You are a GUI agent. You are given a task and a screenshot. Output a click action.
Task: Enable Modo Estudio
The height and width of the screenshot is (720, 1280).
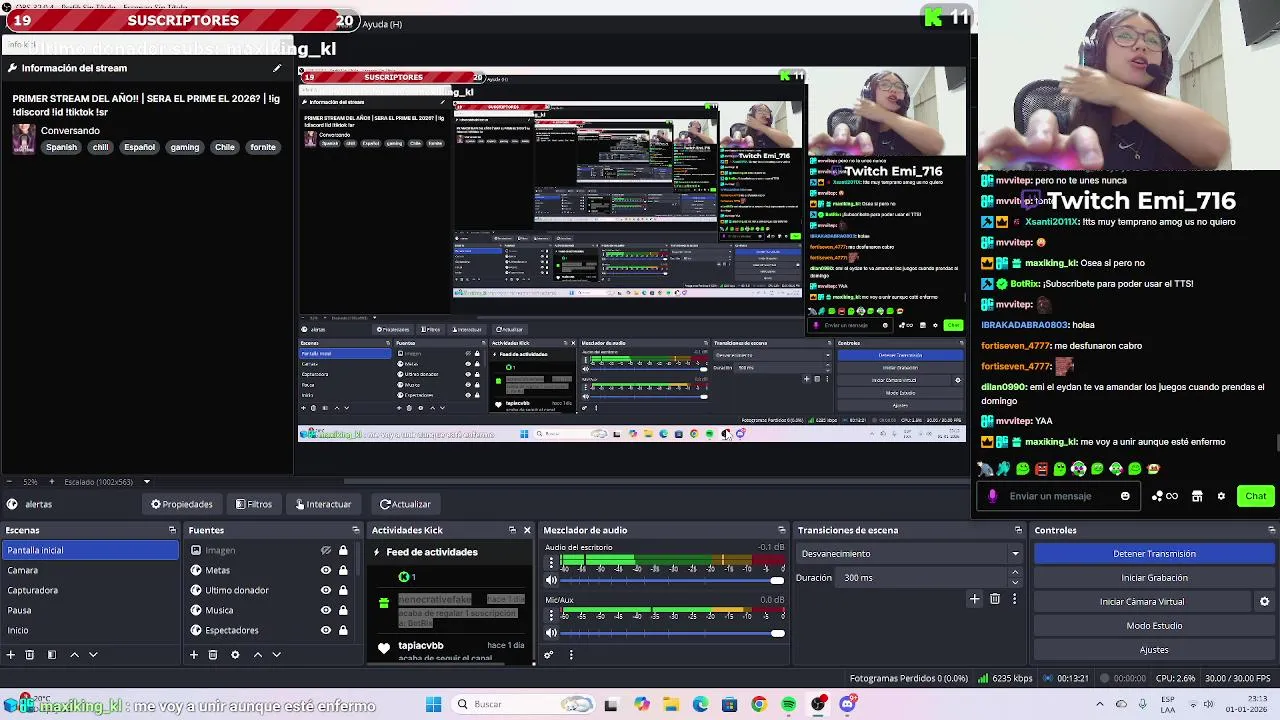click(x=1154, y=626)
